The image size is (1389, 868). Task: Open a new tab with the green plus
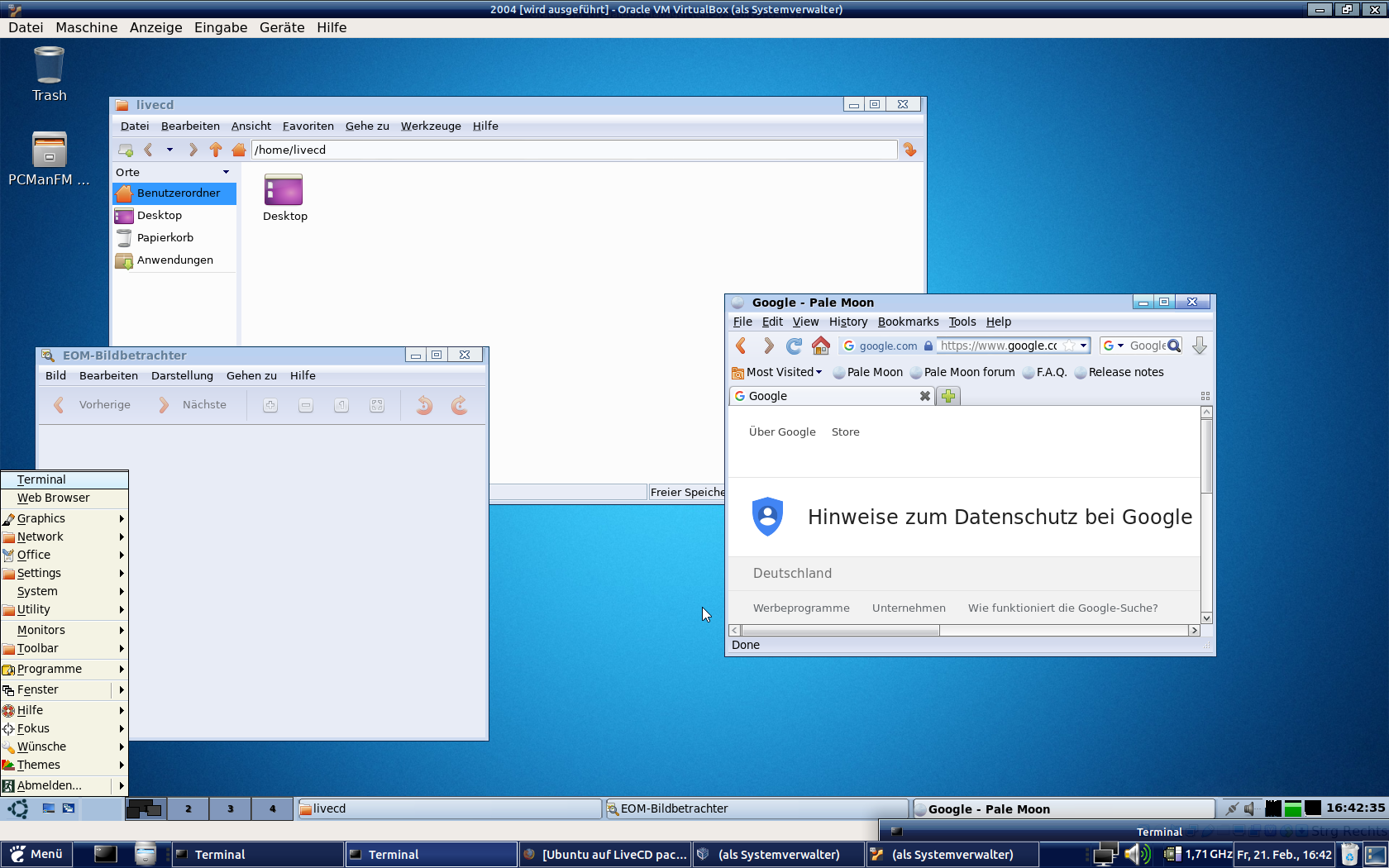pyautogui.click(x=947, y=396)
